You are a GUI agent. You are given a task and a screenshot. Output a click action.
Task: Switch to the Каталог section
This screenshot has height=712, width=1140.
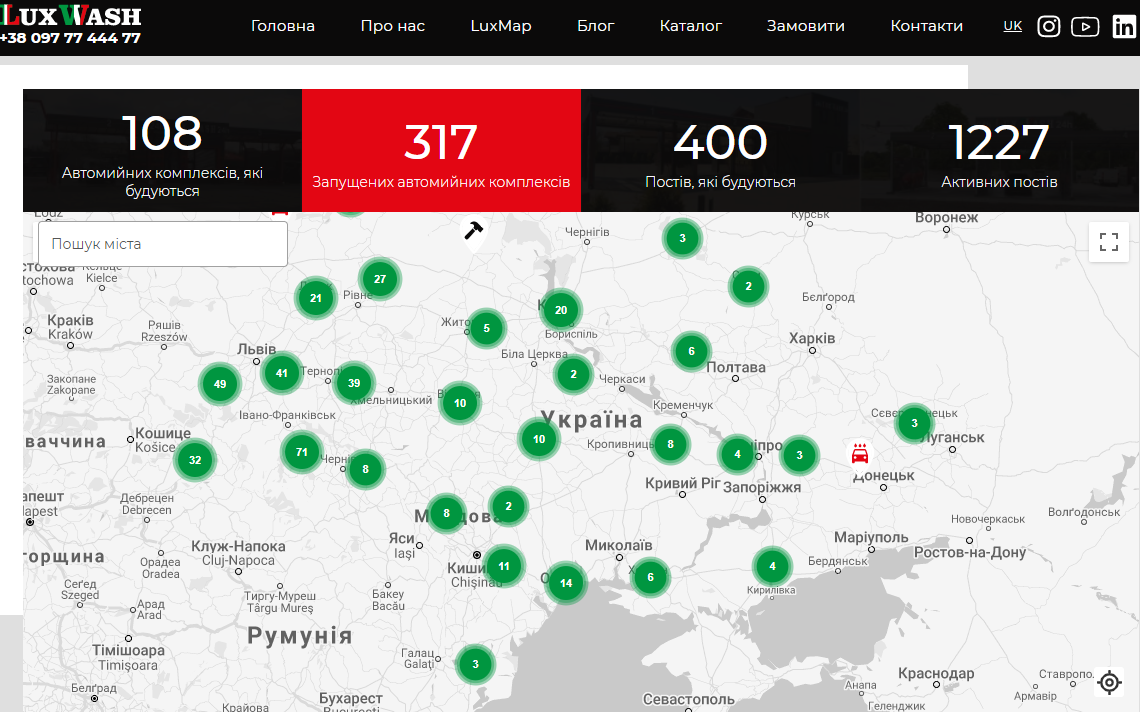[x=690, y=26]
